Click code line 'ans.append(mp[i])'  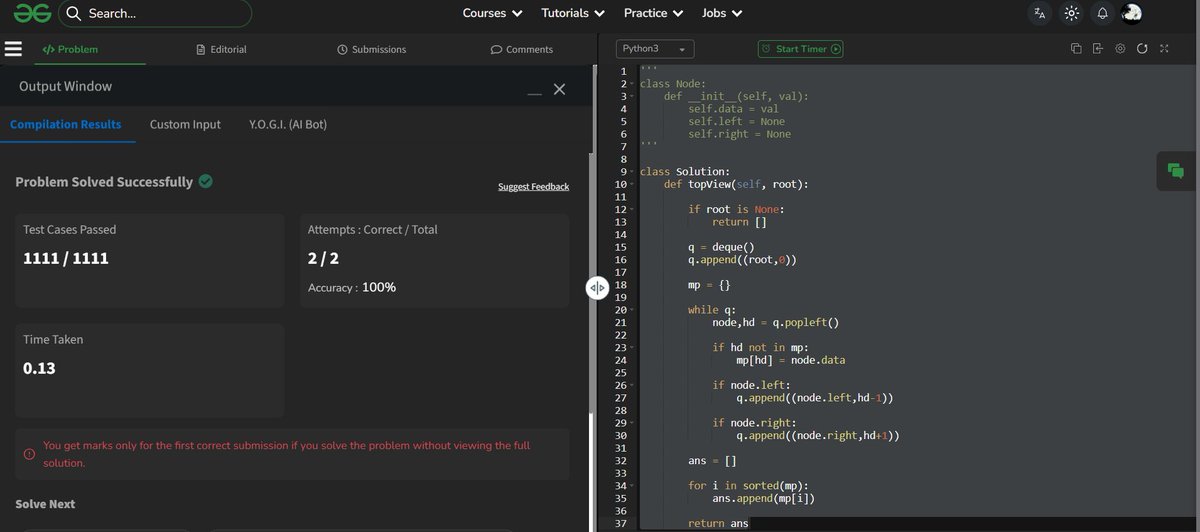pyautogui.click(x=766, y=497)
